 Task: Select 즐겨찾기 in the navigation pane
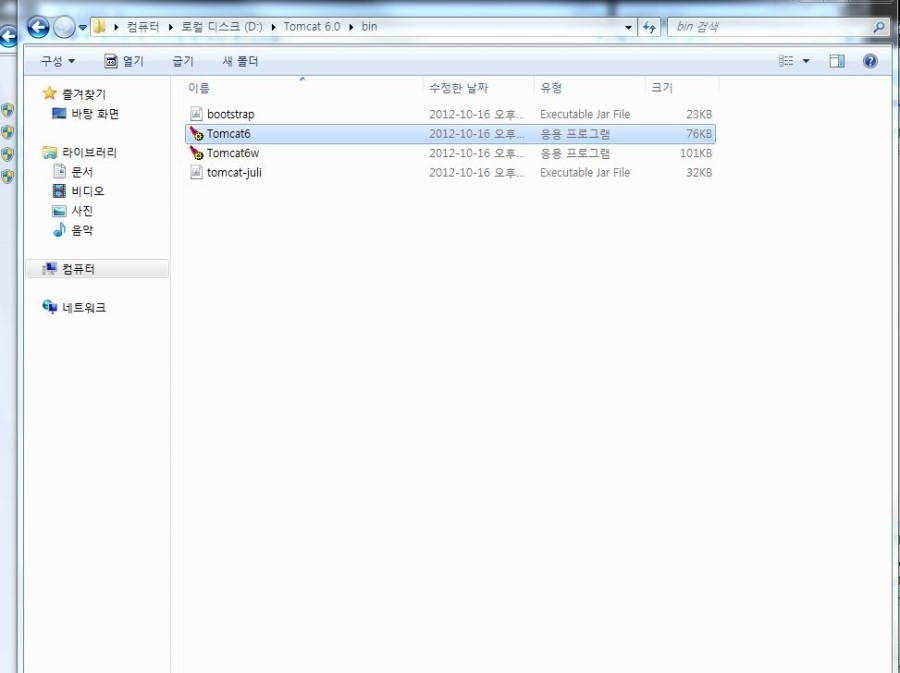(x=84, y=94)
